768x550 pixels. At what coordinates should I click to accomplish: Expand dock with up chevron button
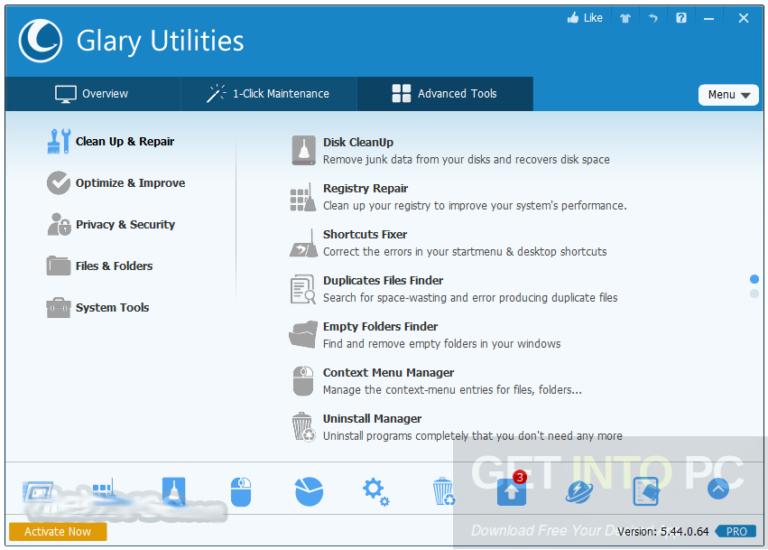pyautogui.click(x=719, y=489)
